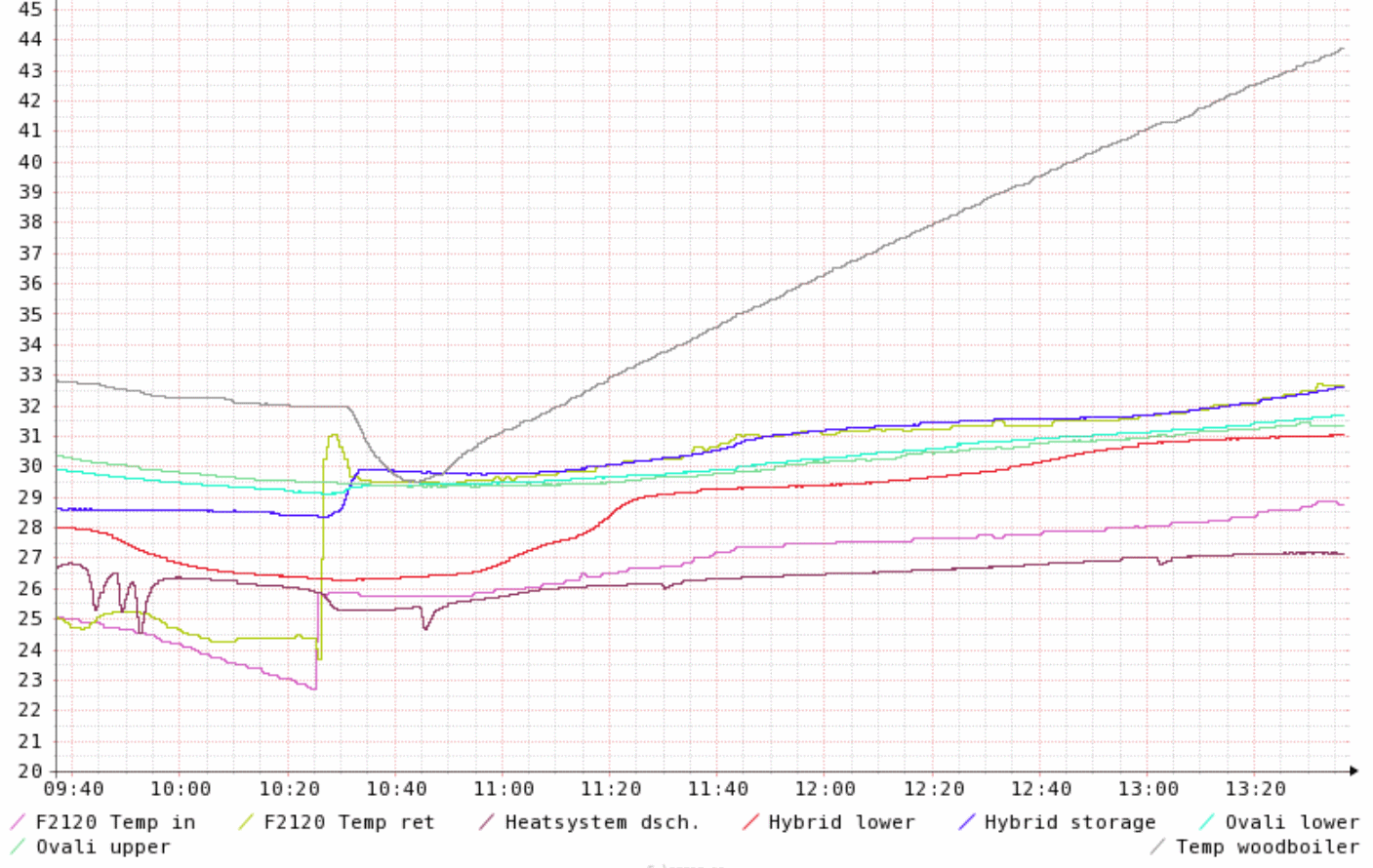Viewport: 1373px width, 868px height.
Task: Click the 11:00 time label on x-axis
Action: coord(504,788)
